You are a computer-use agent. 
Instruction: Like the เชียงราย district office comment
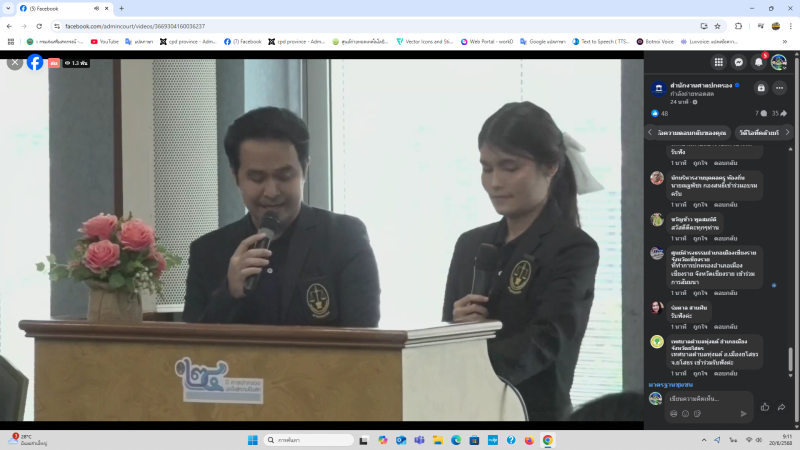point(700,293)
